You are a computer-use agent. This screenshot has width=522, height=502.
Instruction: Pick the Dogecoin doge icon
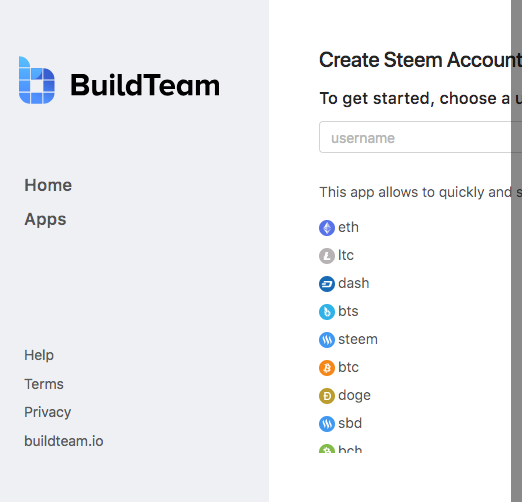tap(327, 396)
